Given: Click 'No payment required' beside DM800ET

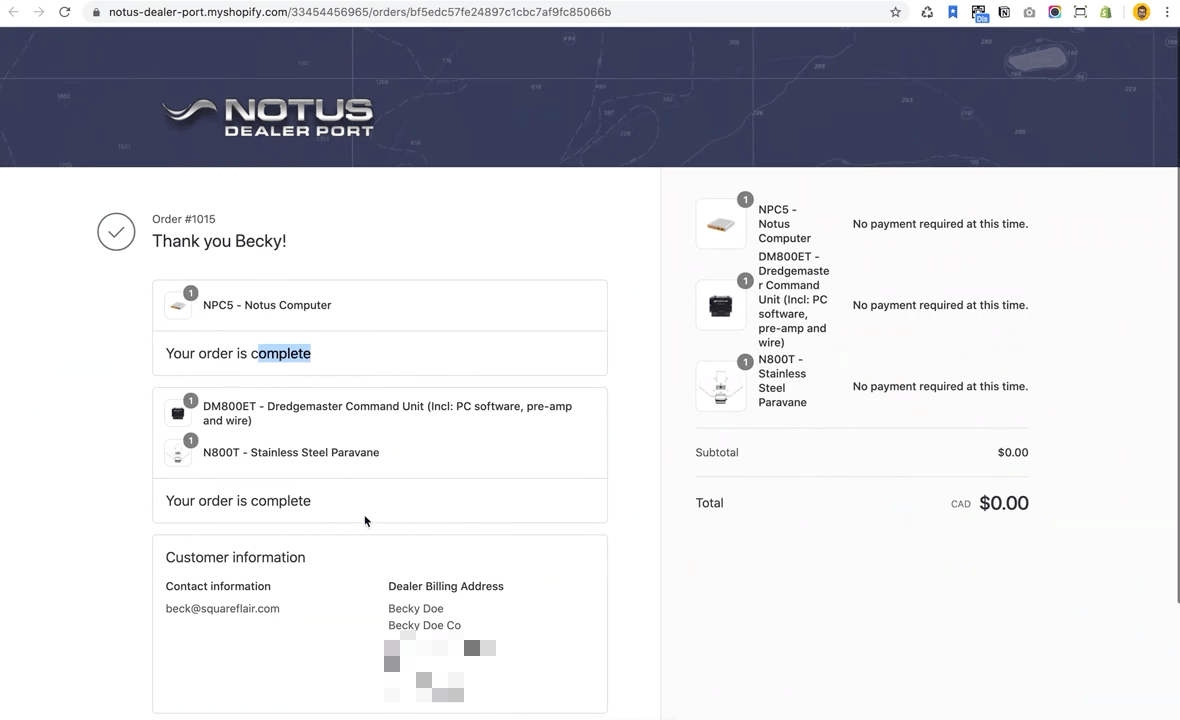Looking at the screenshot, I should pyautogui.click(x=940, y=305).
